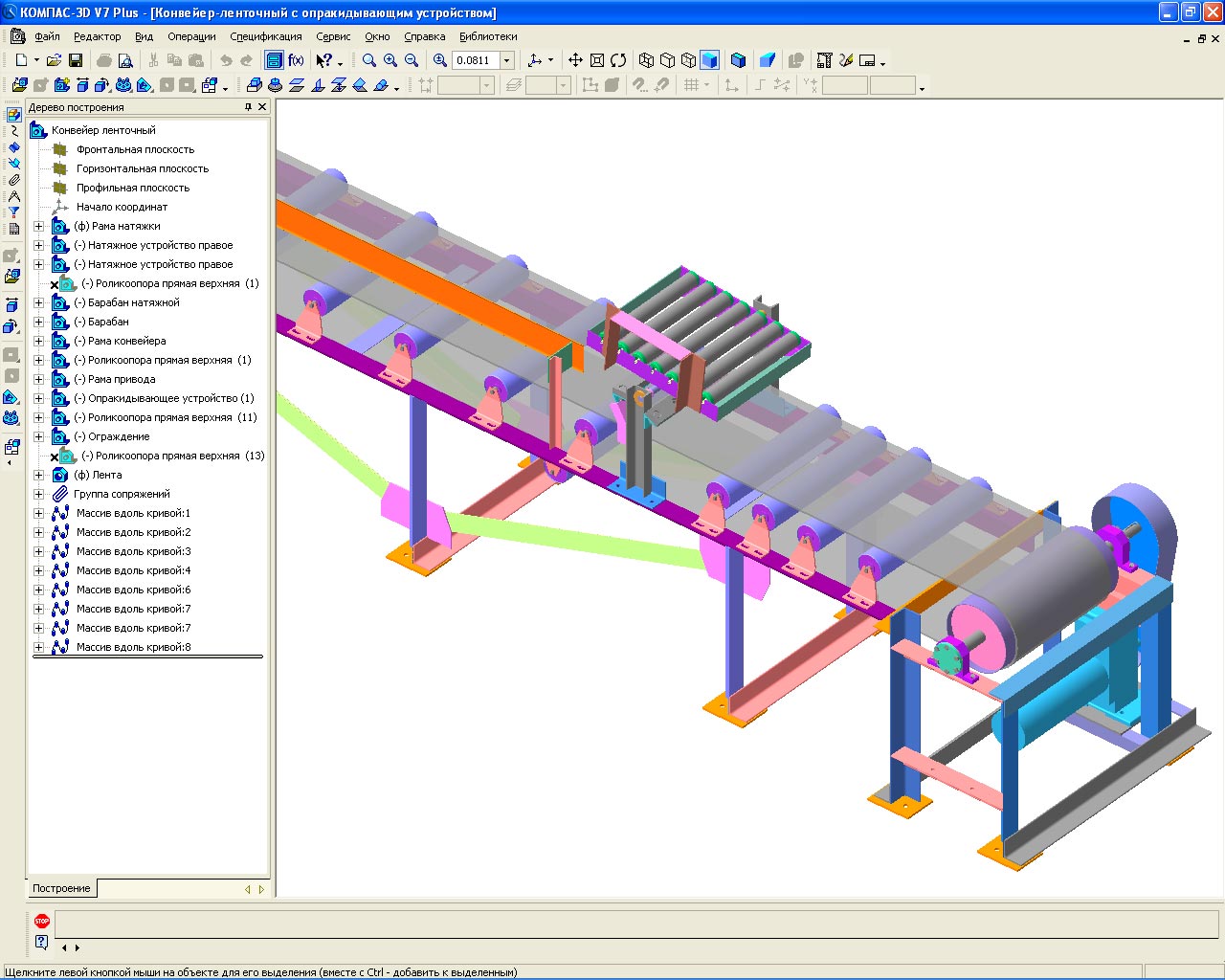This screenshot has width=1225, height=980.
Task: Open the zoom scale 0.0811 dropdown
Action: click(507, 60)
